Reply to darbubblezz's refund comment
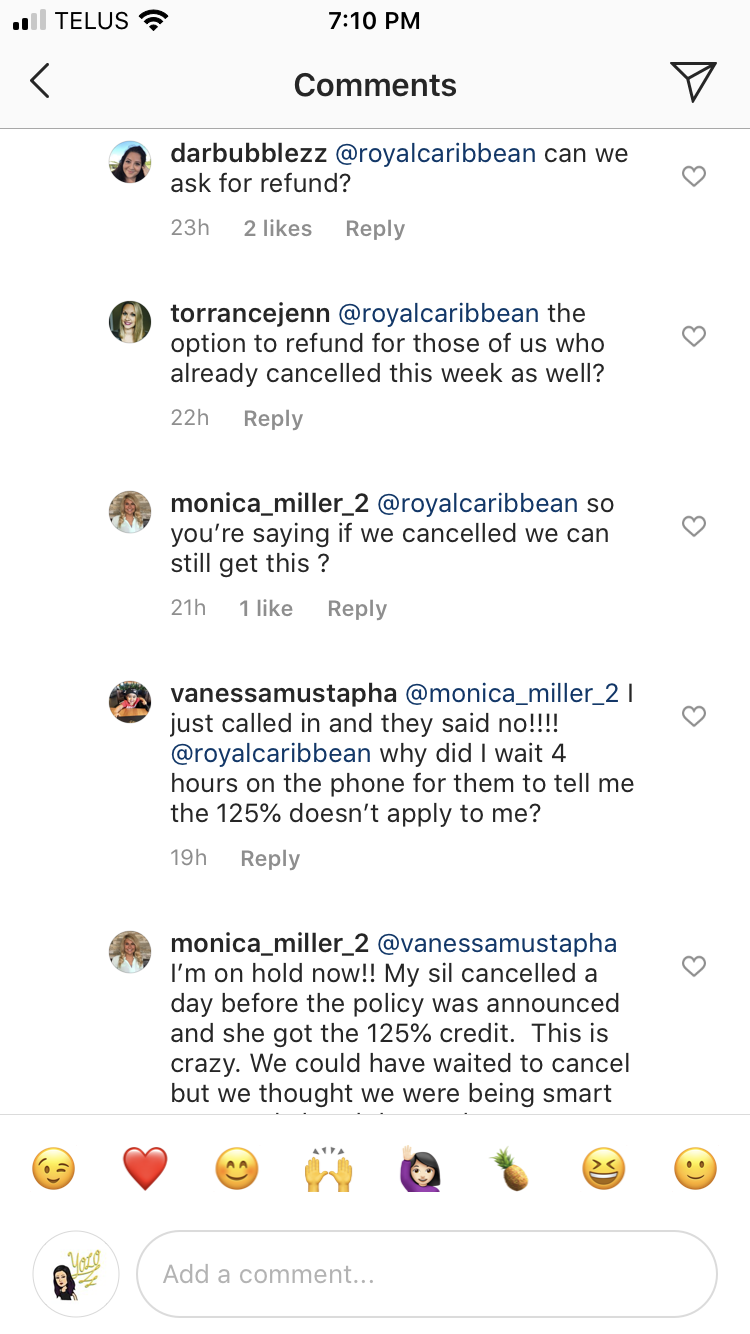Image resolution: width=750 pixels, height=1334 pixels. tap(375, 228)
